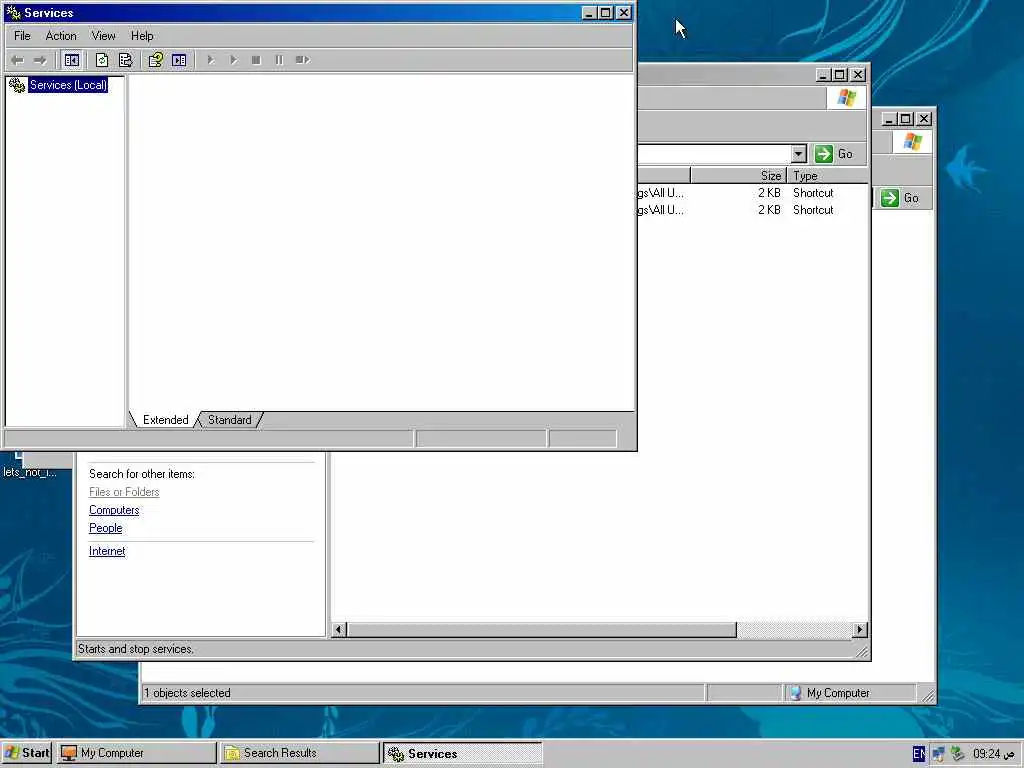This screenshot has width=1024, height=768.
Task: Open the Action menu in Services
Action: (61, 36)
